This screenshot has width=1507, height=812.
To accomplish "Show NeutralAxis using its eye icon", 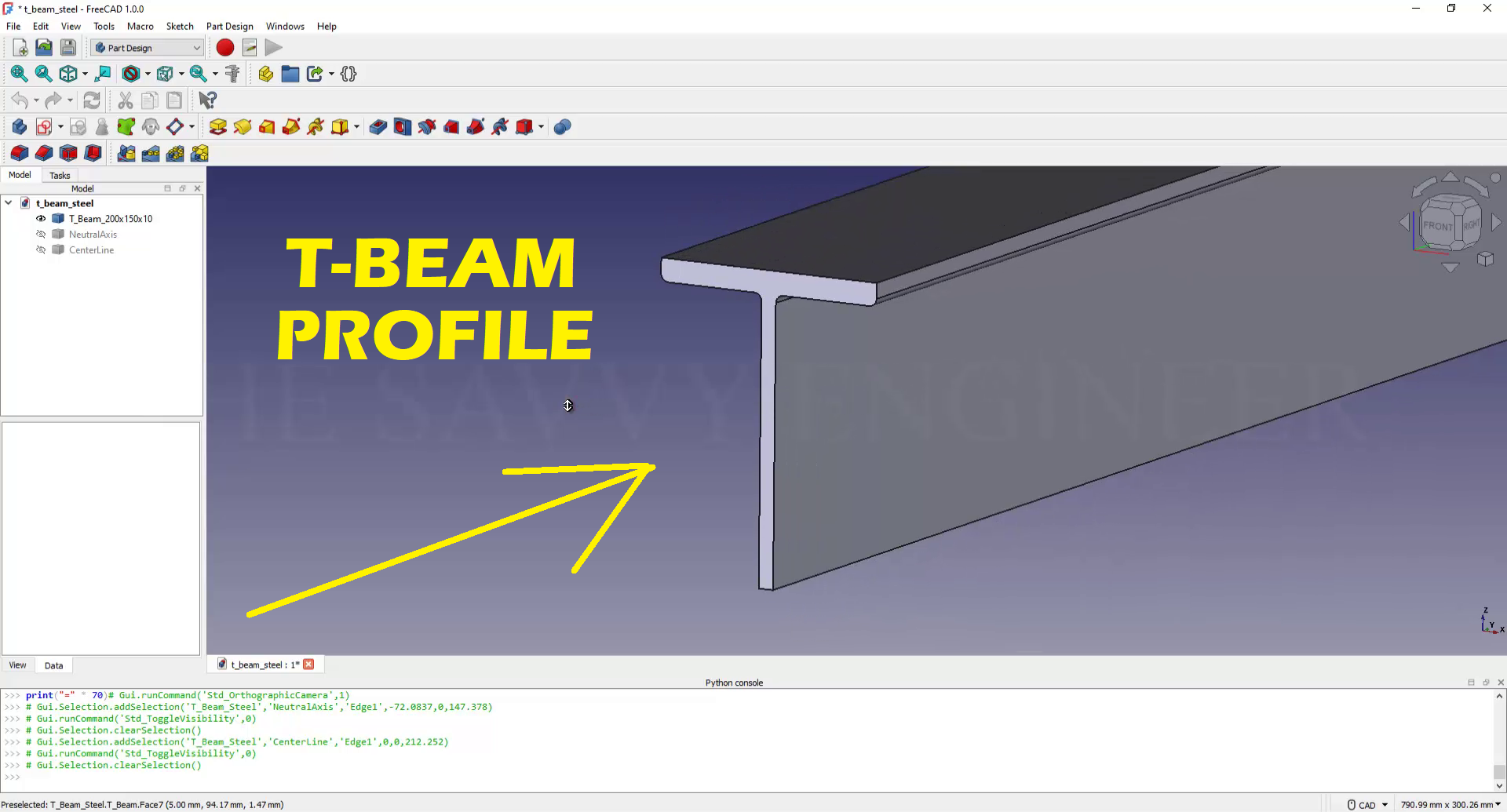I will click(41, 235).
